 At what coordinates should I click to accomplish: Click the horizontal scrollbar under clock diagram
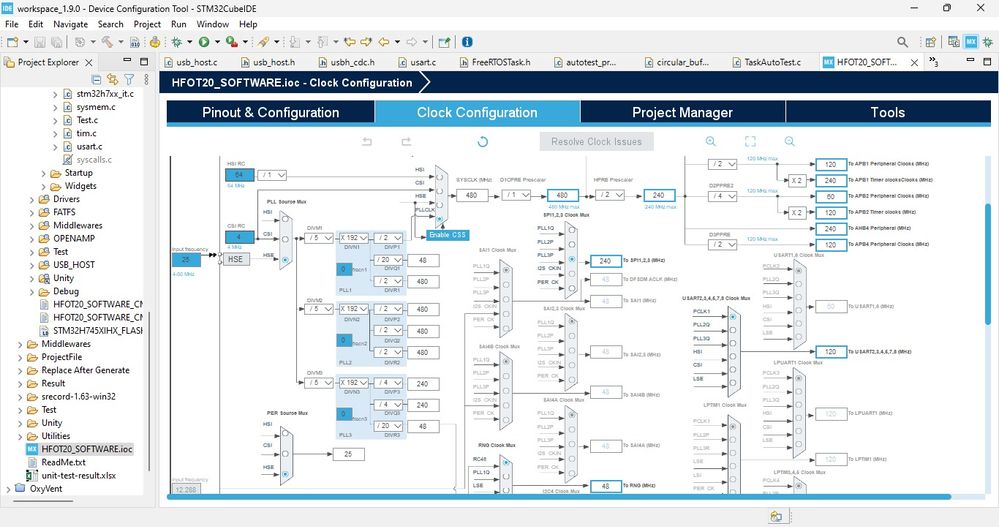[x=559, y=497]
